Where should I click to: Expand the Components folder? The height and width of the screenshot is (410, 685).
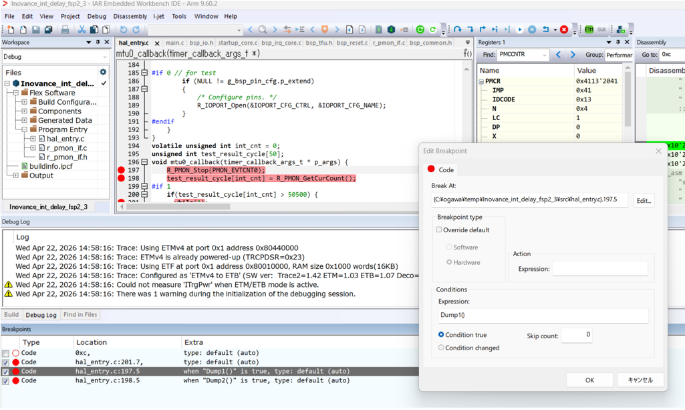tap(24, 111)
